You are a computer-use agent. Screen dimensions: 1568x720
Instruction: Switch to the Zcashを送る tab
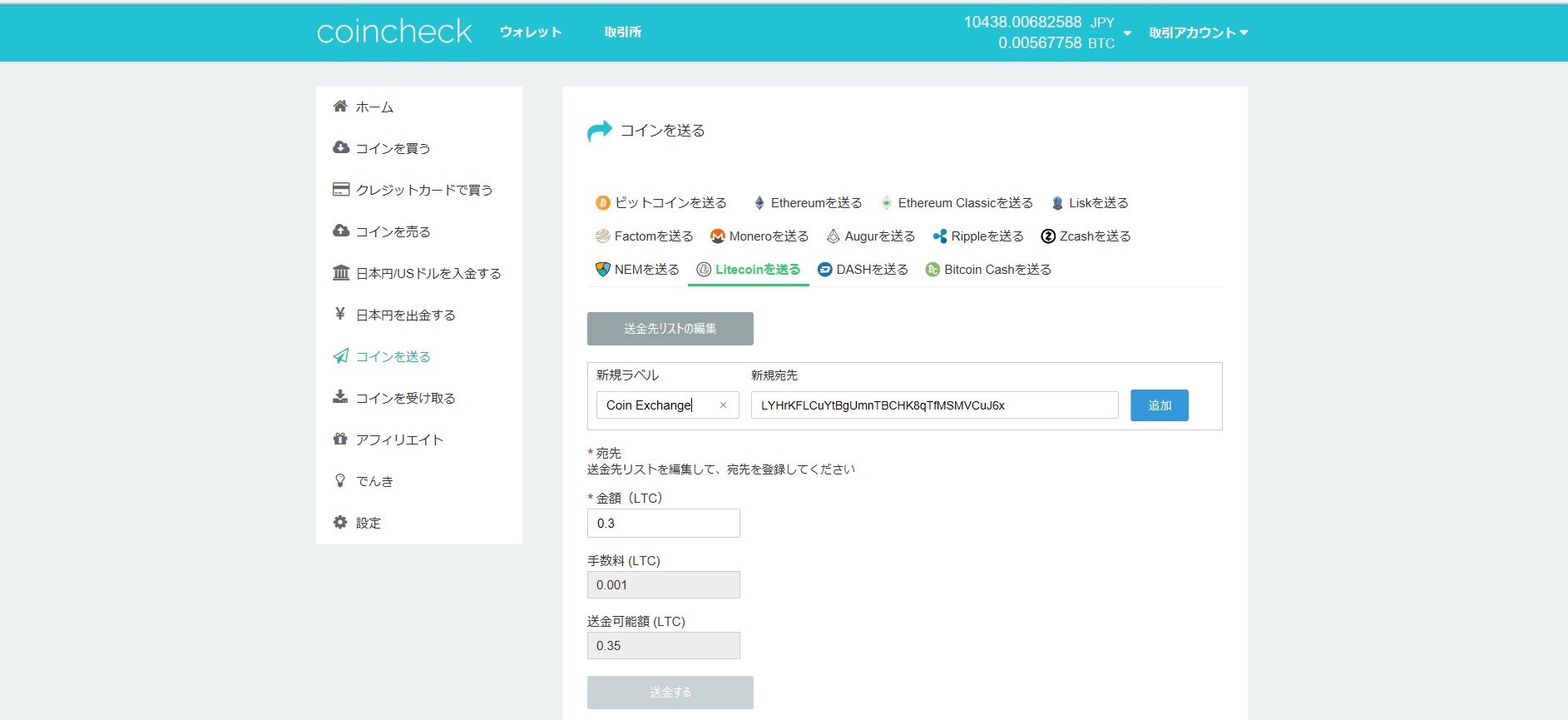[1086, 236]
